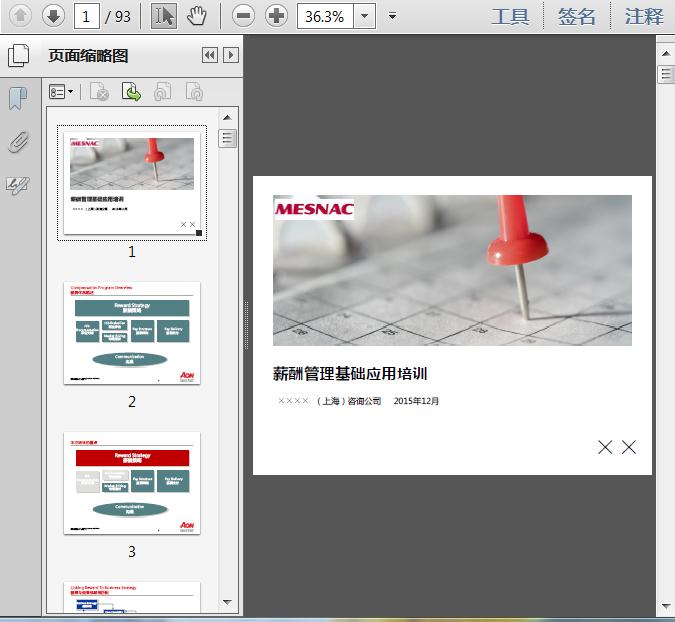Open zoom percentage dropdown arrow

pyautogui.click(x=365, y=16)
